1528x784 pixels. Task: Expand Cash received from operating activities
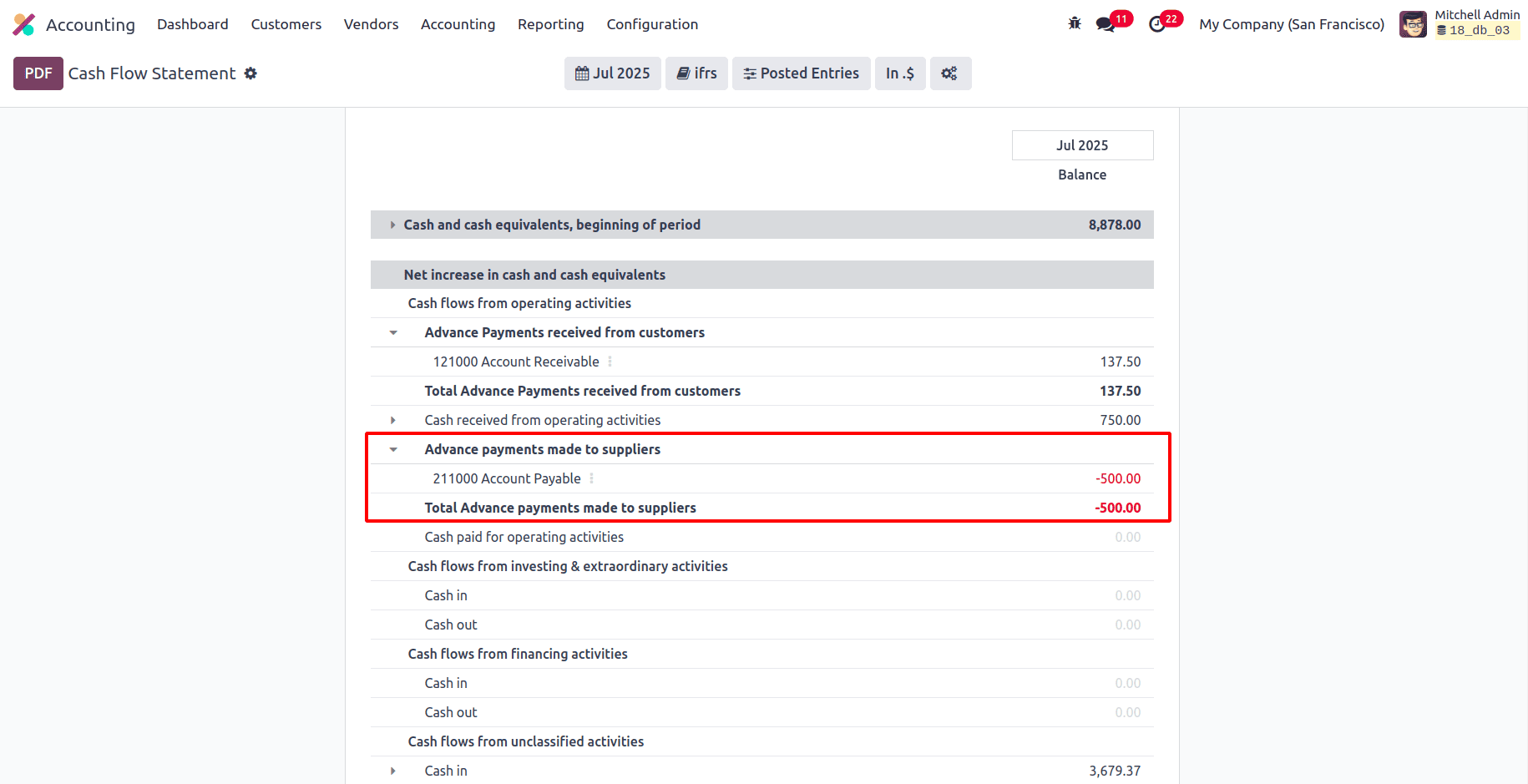coord(392,420)
